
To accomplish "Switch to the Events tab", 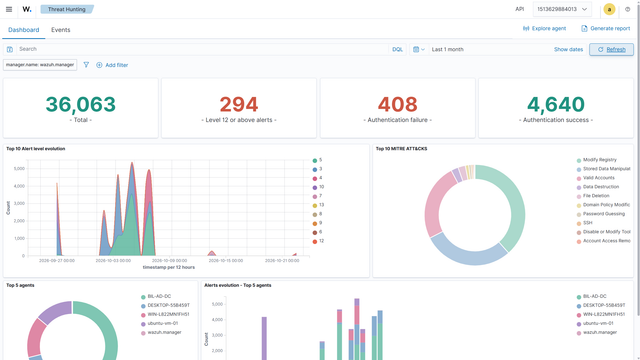I will click(60, 30).
